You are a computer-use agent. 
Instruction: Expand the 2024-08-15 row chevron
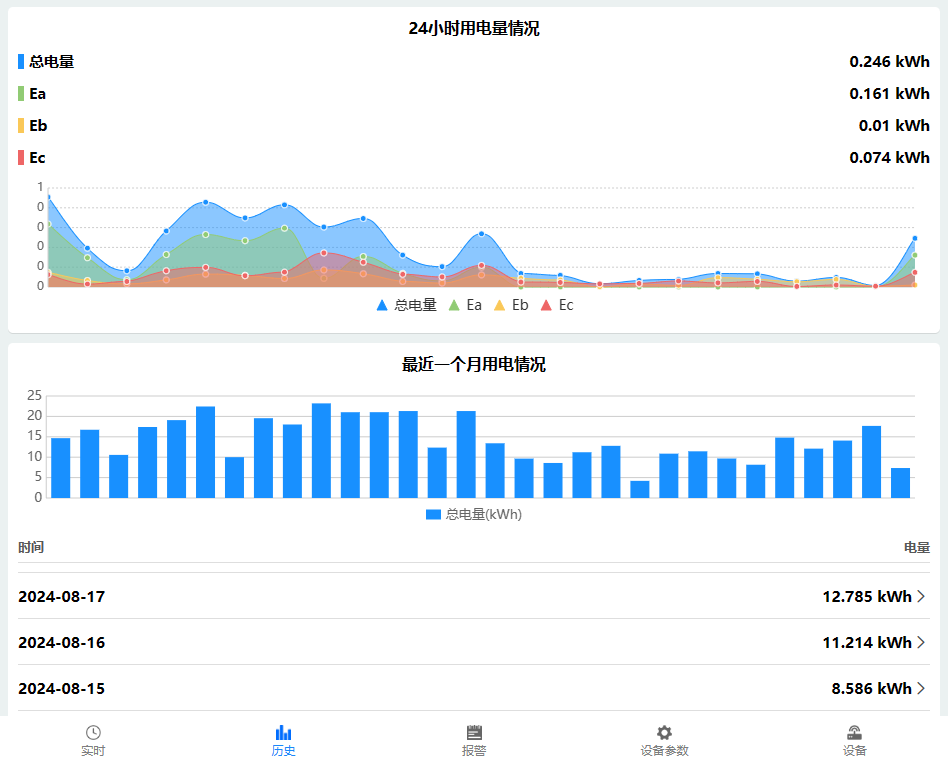click(x=921, y=689)
